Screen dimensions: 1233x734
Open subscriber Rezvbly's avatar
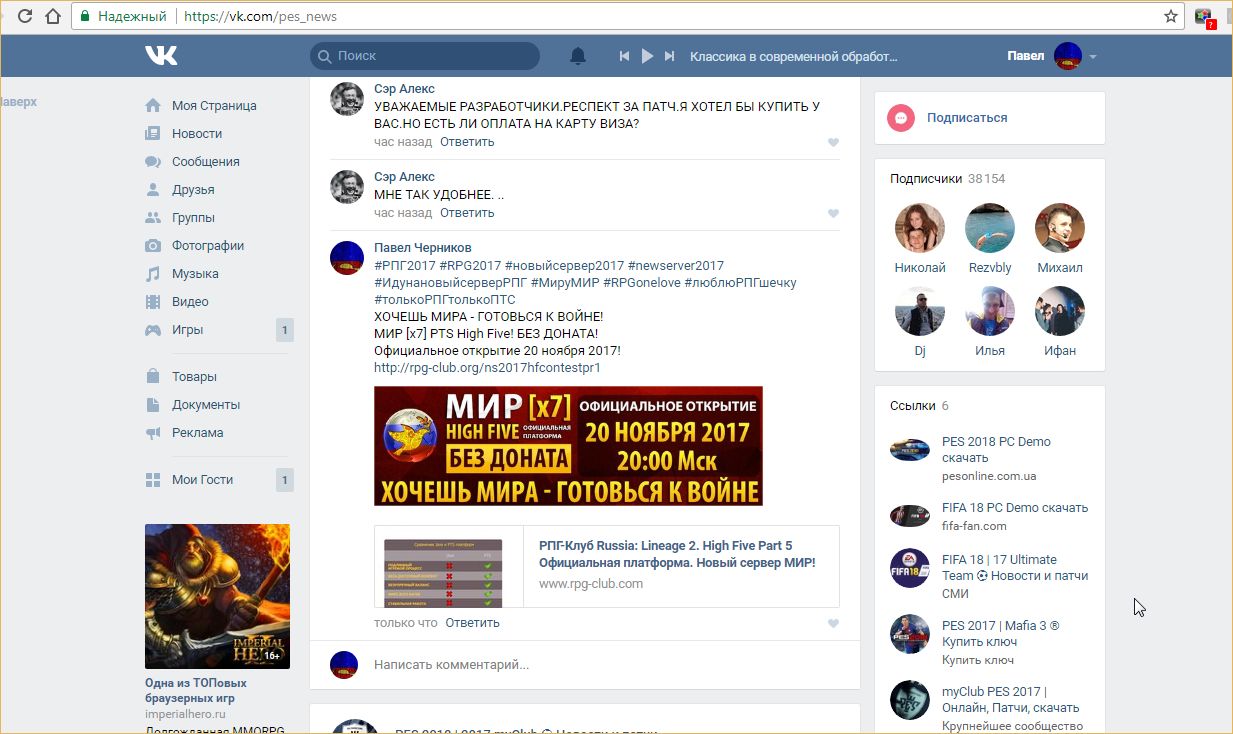[x=990, y=228]
